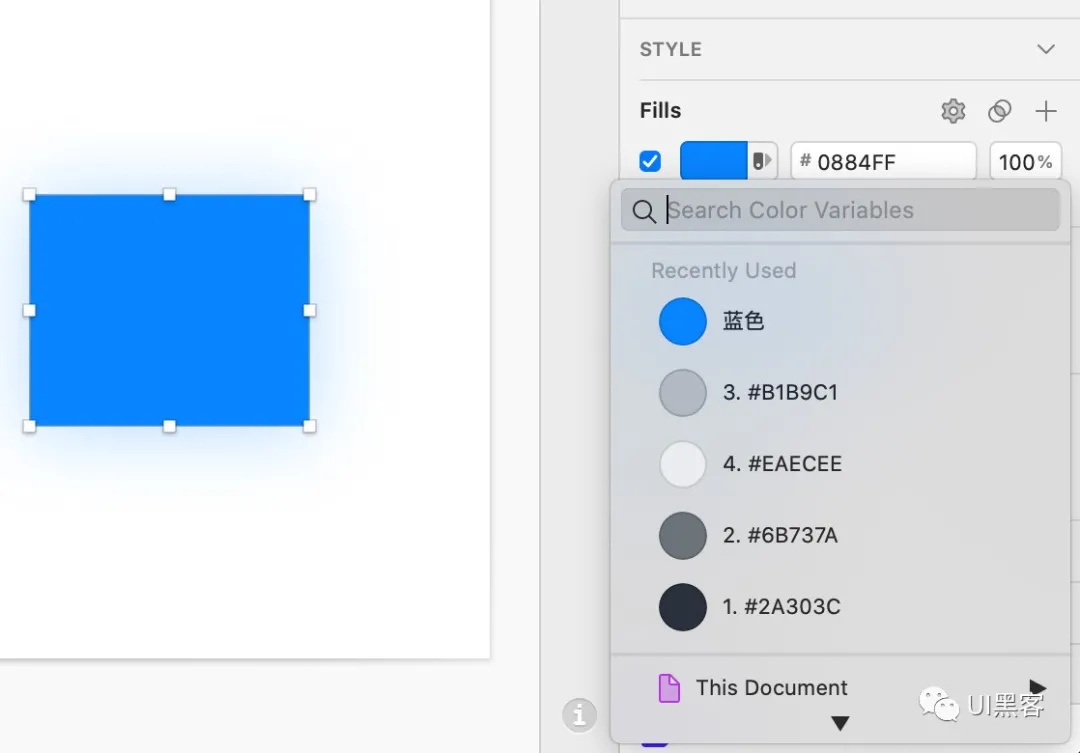This screenshot has height=753, width=1080.
Task: Open fill settings gear icon
Action: tap(953, 111)
